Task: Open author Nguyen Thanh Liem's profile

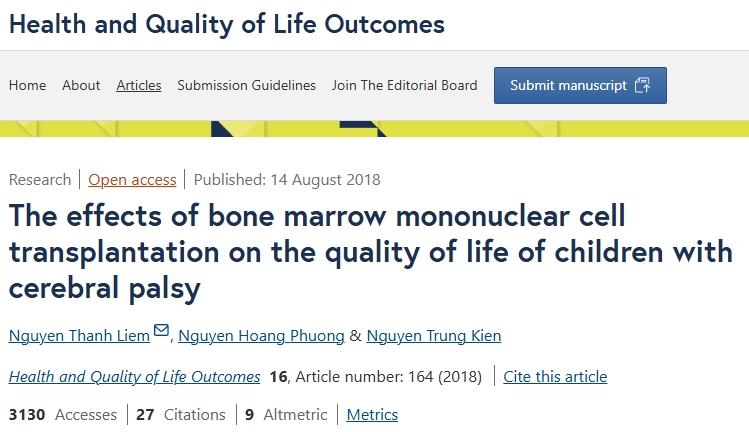Action: (x=79, y=335)
